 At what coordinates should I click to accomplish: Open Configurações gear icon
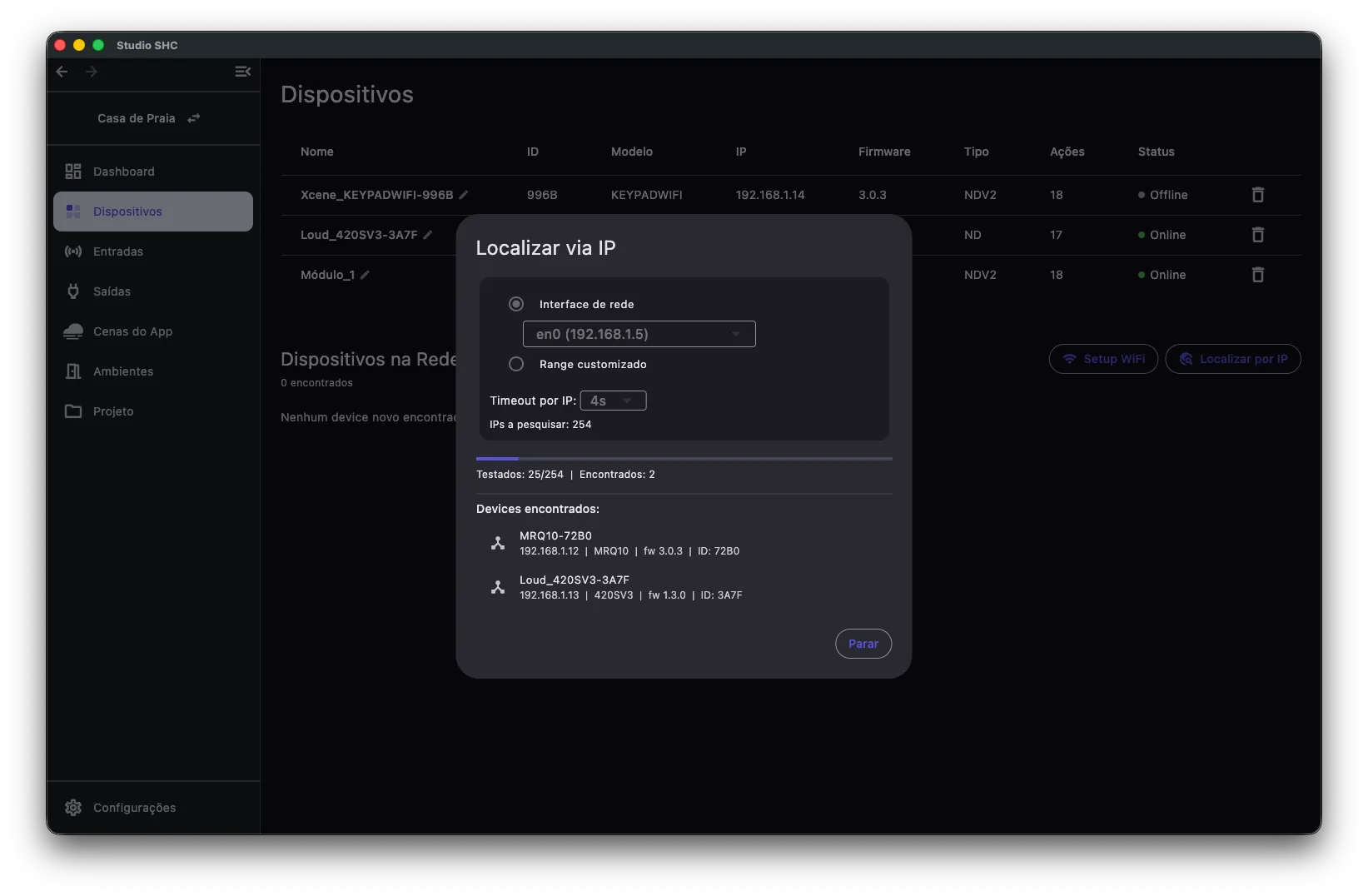click(x=73, y=808)
